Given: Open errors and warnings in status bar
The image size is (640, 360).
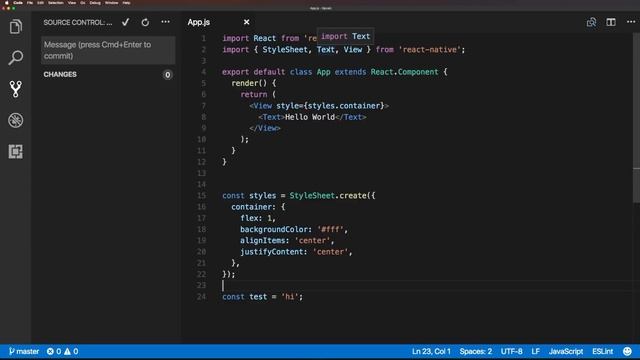Looking at the screenshot, I should point(62,351).
